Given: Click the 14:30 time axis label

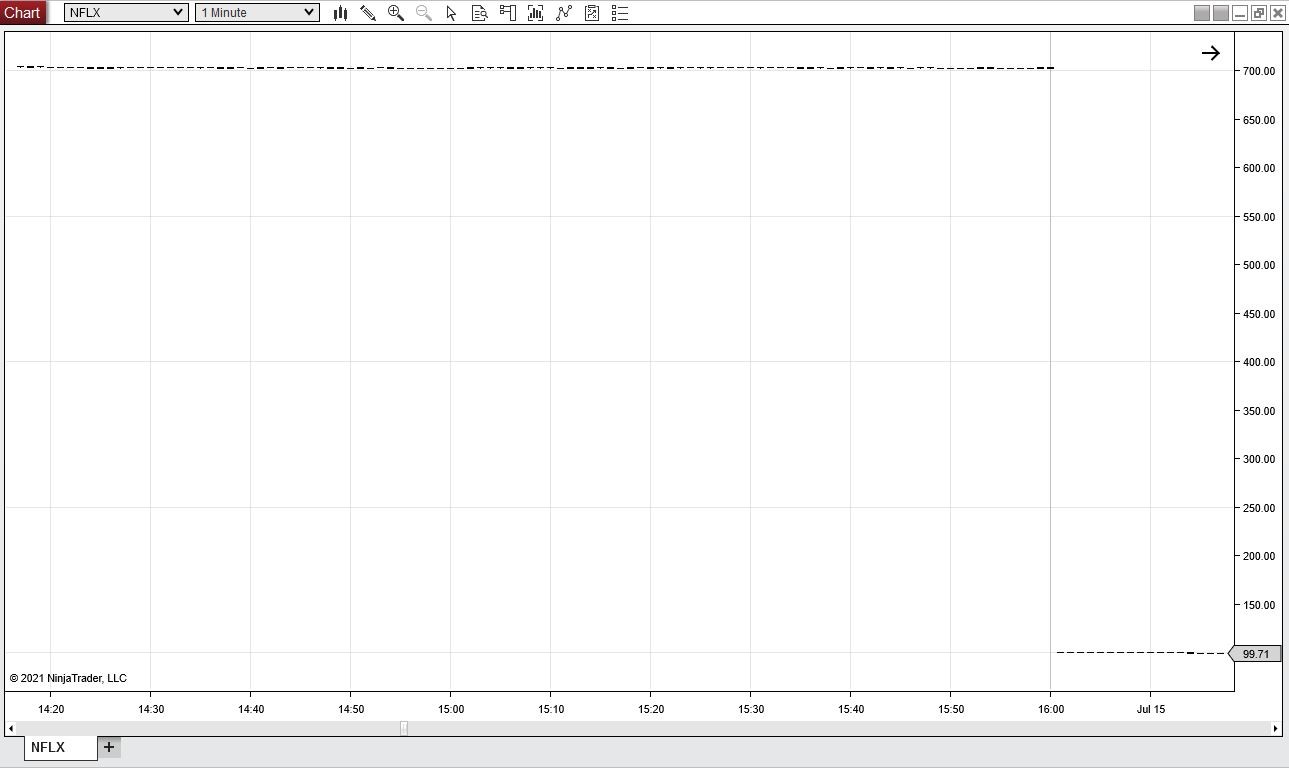Looking at the screenshot, I should pos(151,709).
